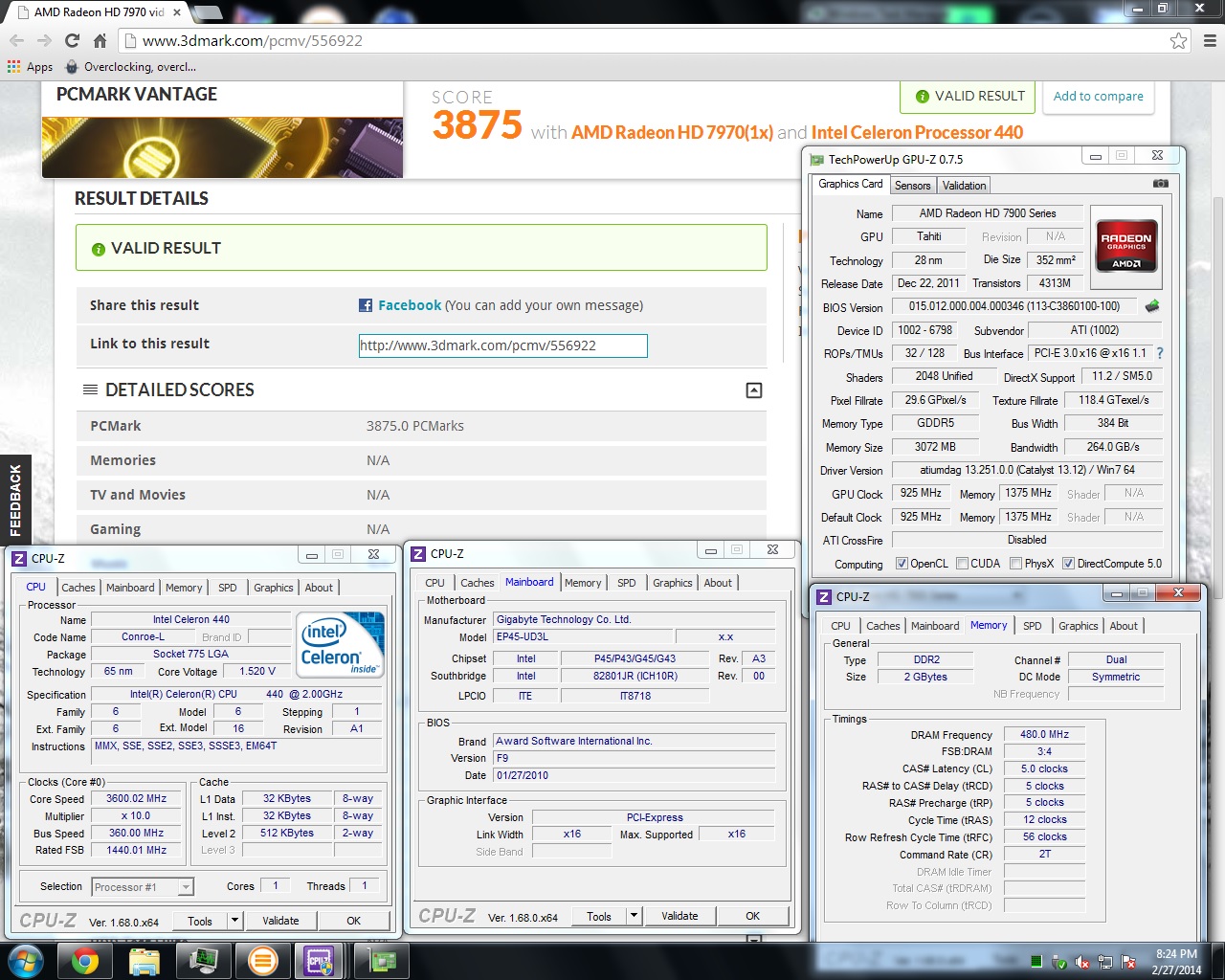Click the Core Speed 3600.02 MHz value
The height and width of the screenshot is (980, 1225).
[x=137, y=799]
